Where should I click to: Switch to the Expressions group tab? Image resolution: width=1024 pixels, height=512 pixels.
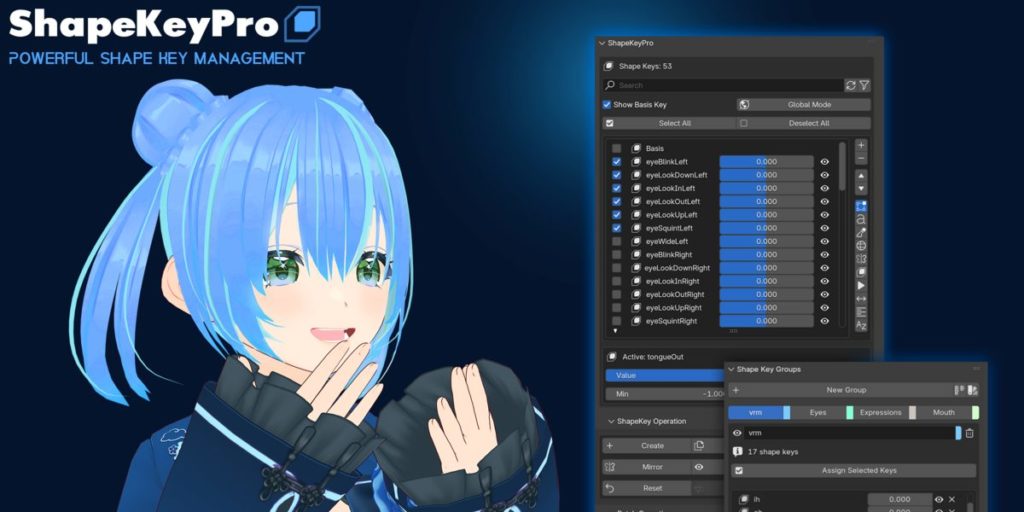point(880,412)
